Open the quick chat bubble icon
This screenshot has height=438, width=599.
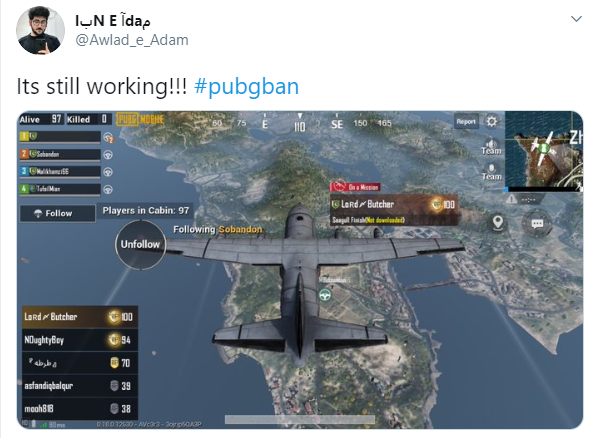pos(537,223)
